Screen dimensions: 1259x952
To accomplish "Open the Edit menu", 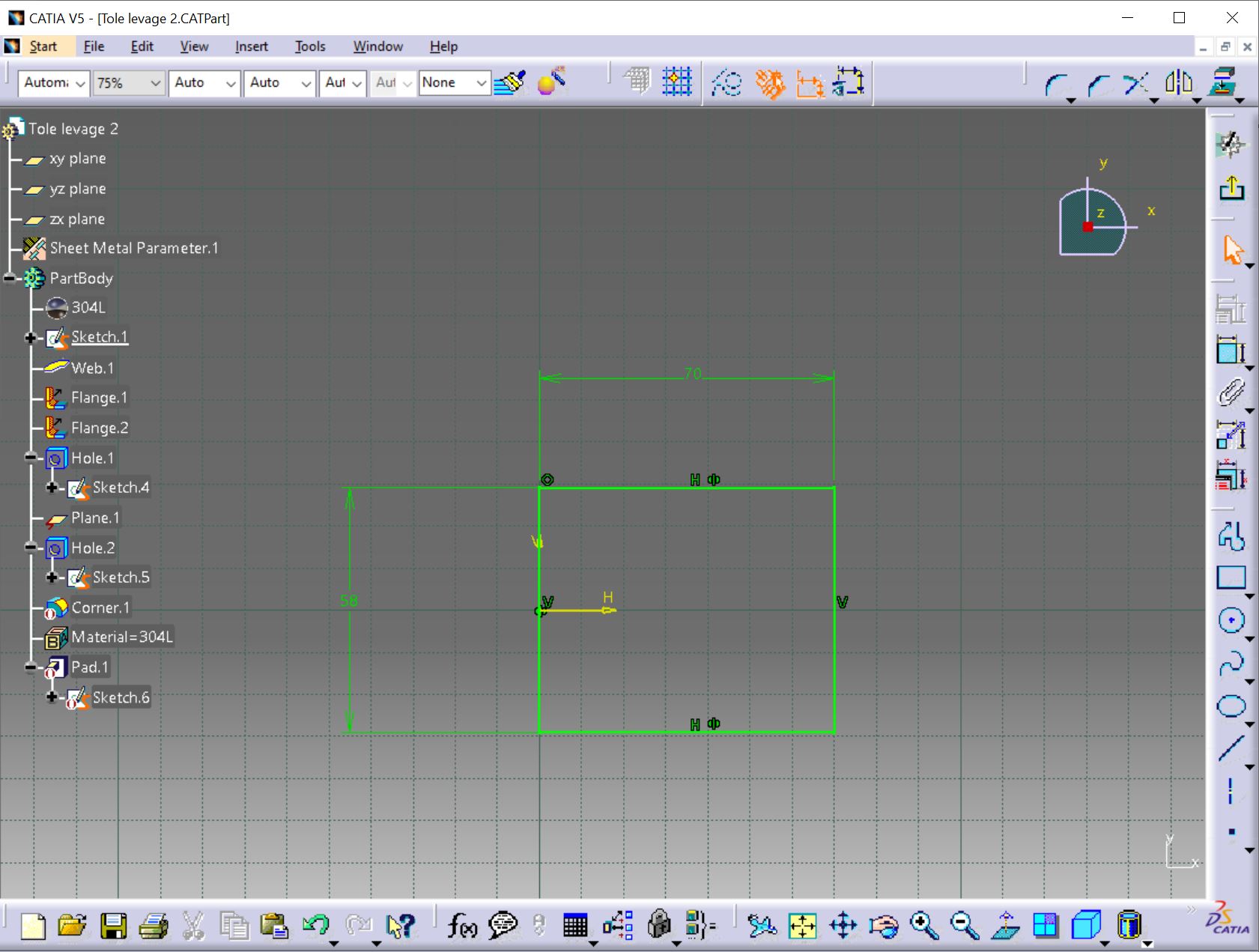I will pyautogui.click(x=142, y=46).
